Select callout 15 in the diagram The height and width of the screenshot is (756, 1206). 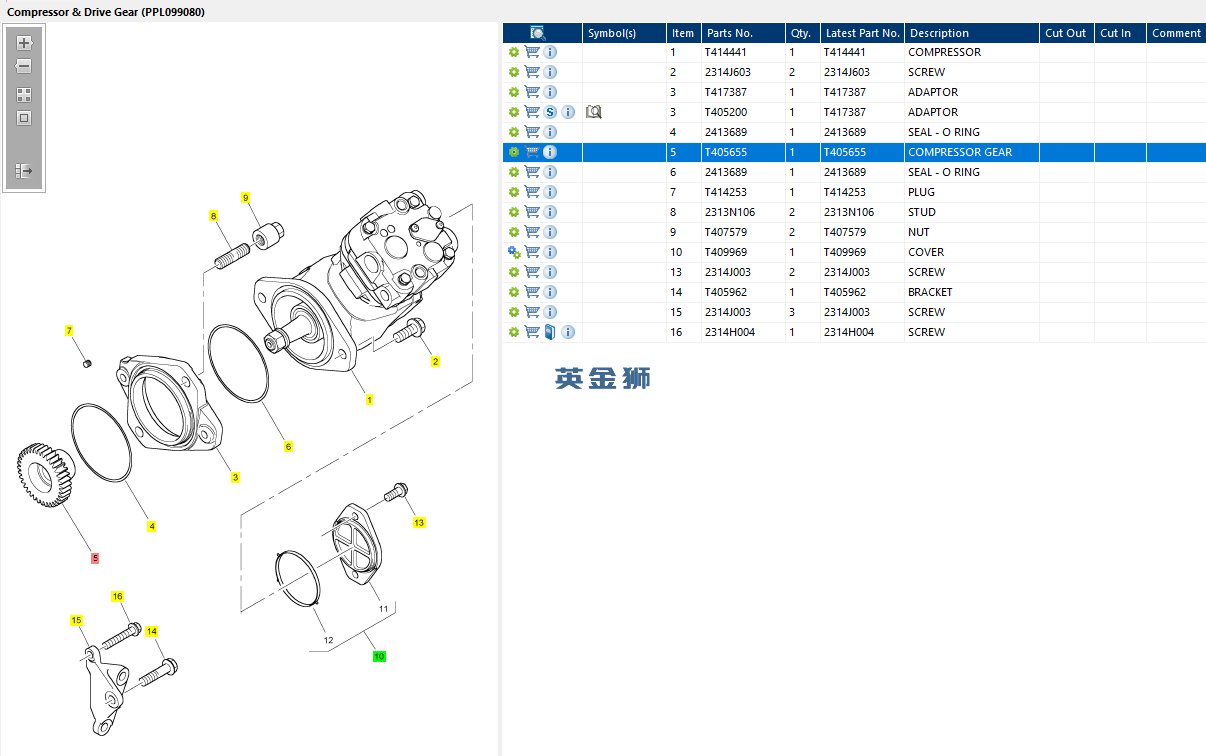76,620
